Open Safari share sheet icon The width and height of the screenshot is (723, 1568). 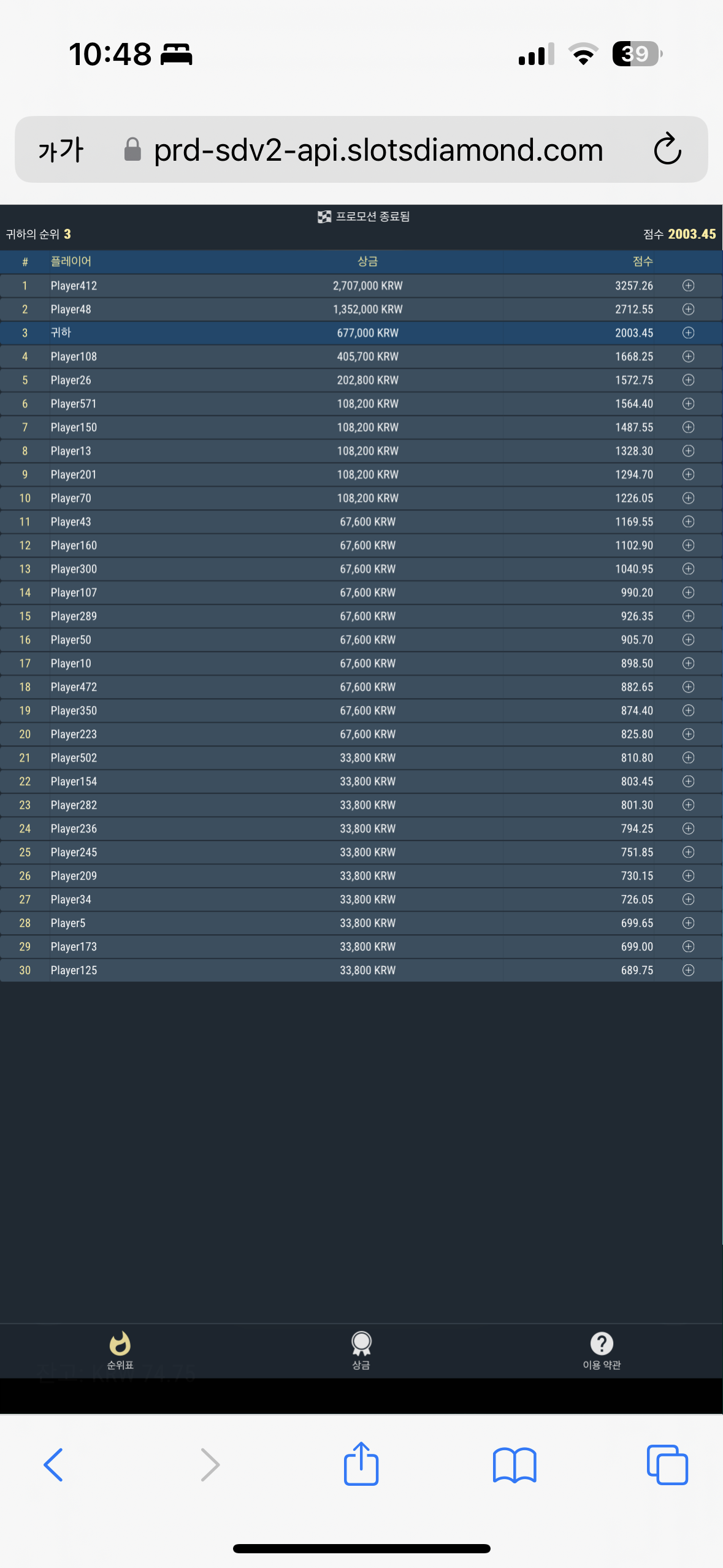click(x=361, y=1464)
